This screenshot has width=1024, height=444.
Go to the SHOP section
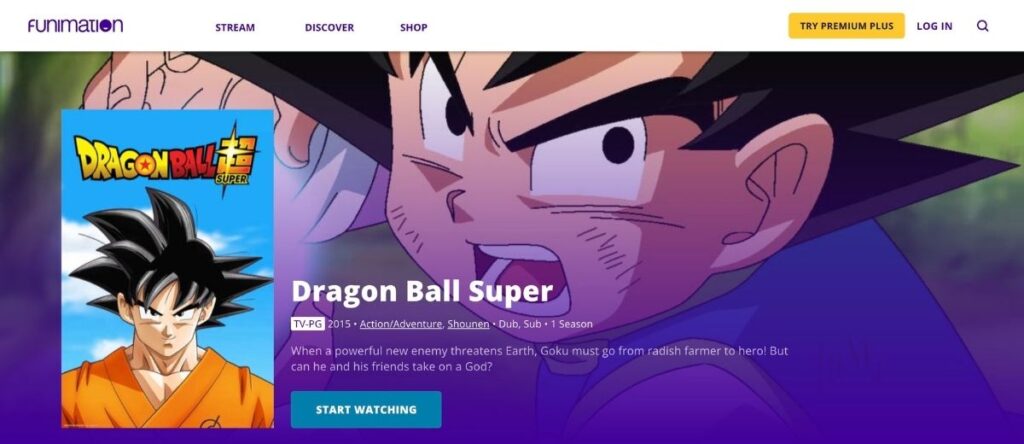(413, 27)
